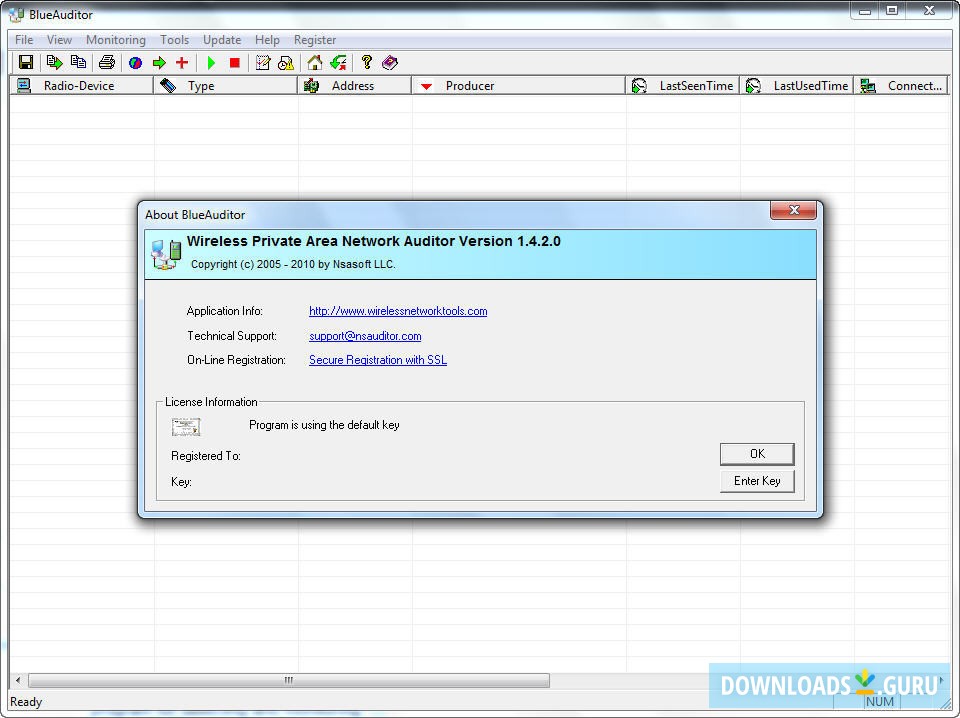Click the 'Ready' status bar text

point(26,702)
